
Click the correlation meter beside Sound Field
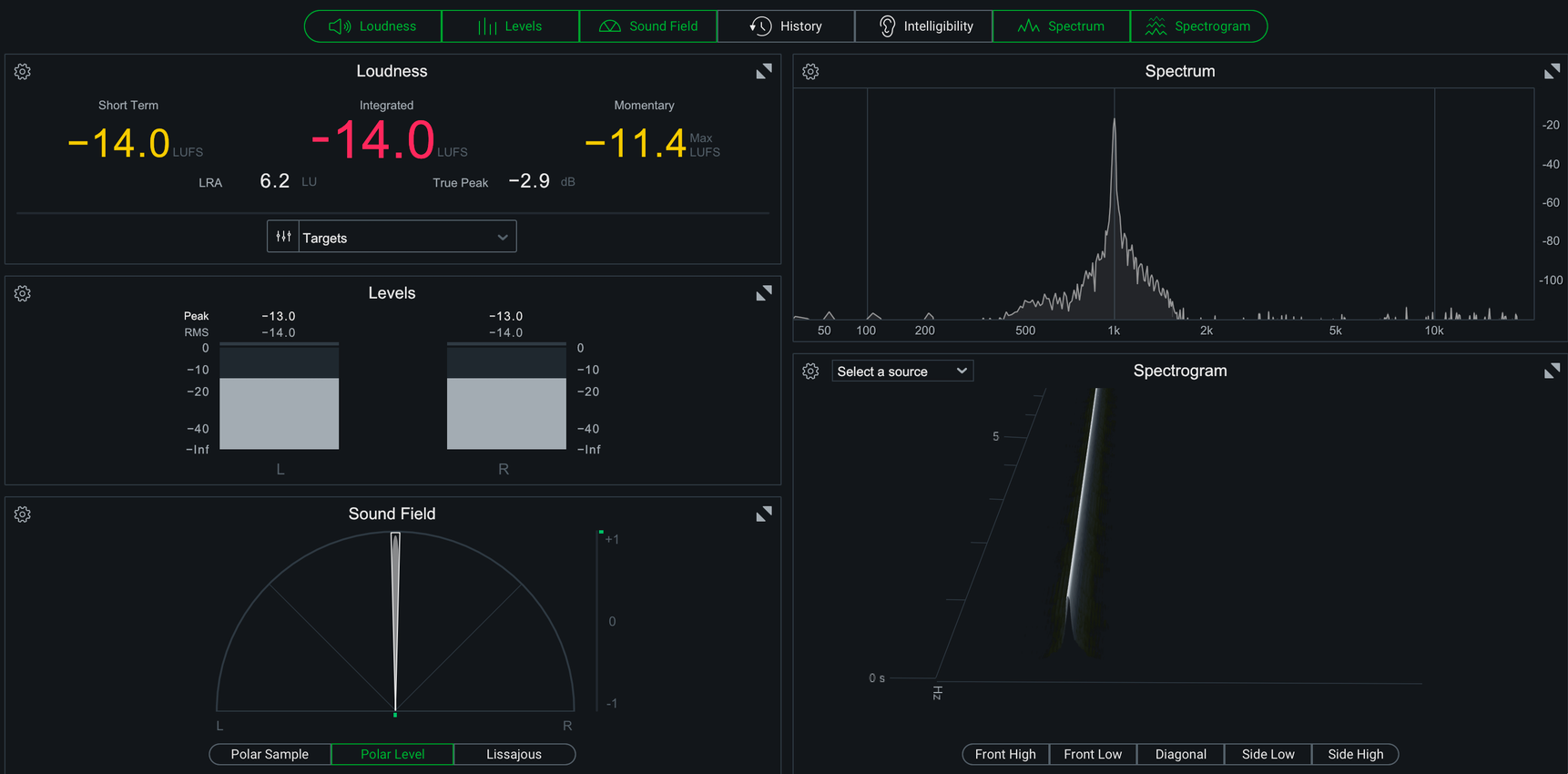tap(598, 621)
